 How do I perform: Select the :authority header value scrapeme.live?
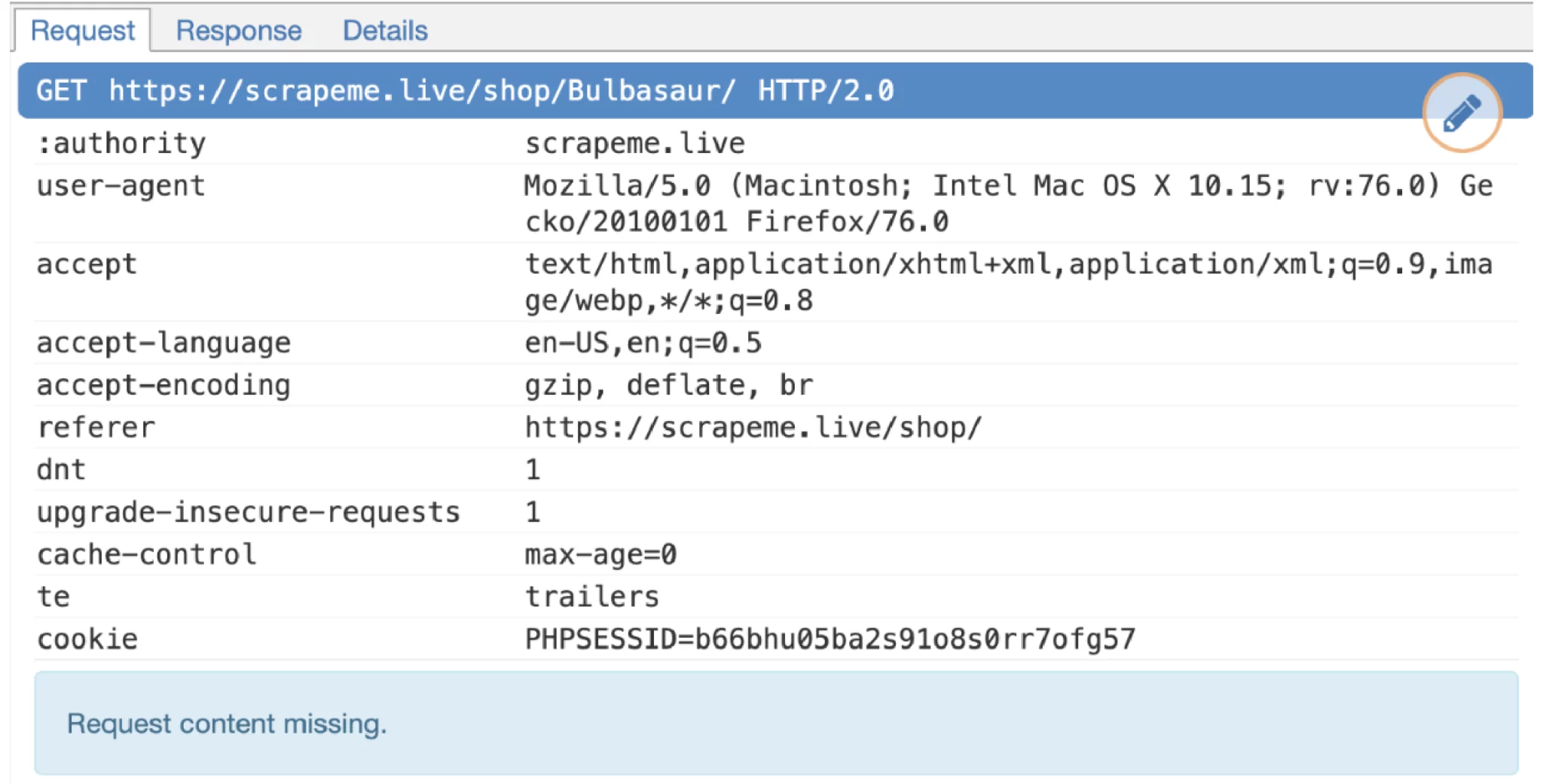[634, 143]
